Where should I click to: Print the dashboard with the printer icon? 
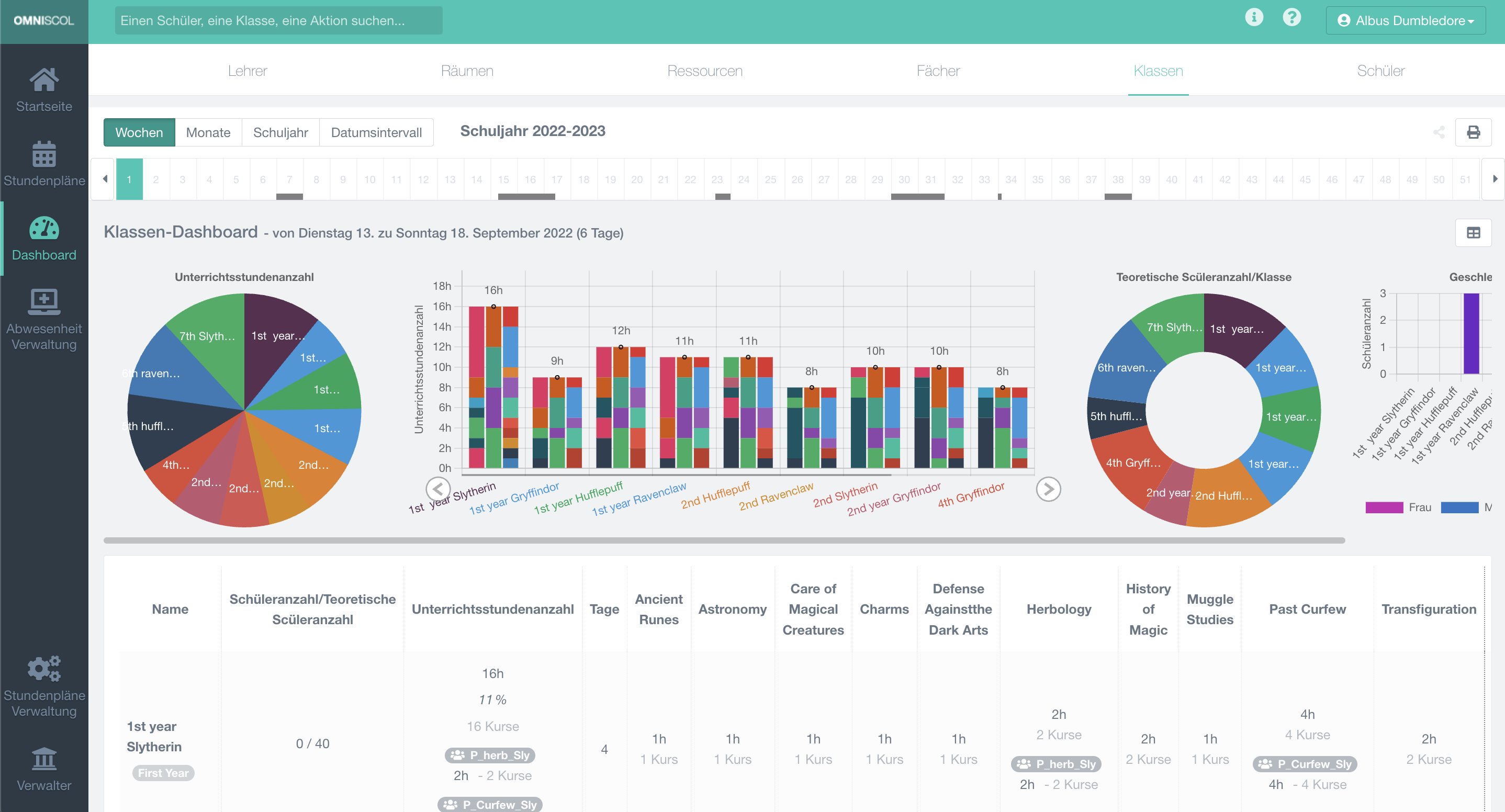(1473, 132)
